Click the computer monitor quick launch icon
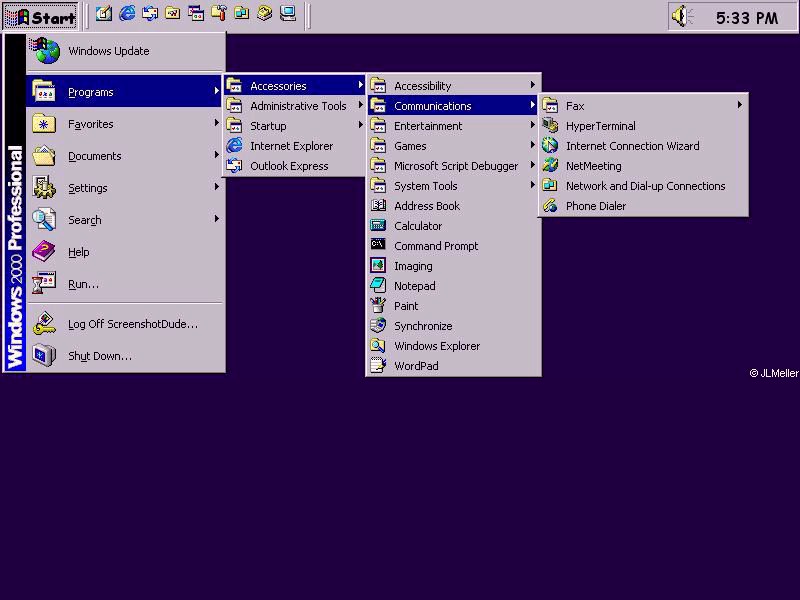 [x=288, y=14]
